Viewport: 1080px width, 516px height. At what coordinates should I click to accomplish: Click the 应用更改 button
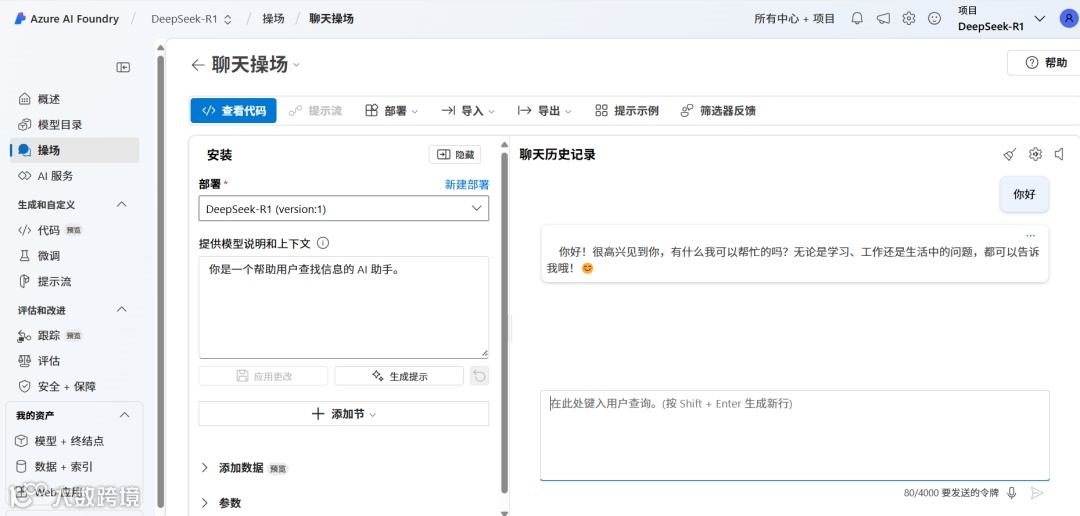click(263, 376)
